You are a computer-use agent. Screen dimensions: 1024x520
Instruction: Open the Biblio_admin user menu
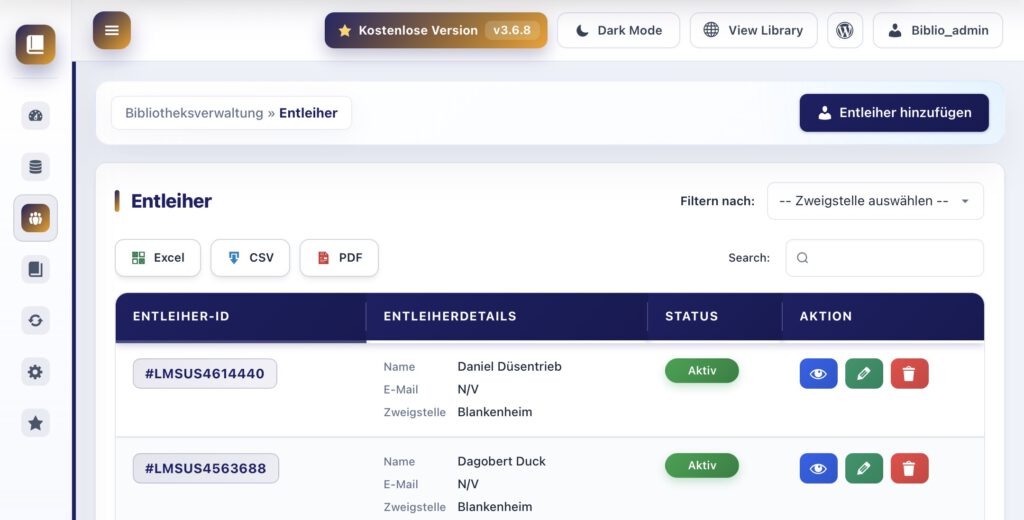pos(938,30)
